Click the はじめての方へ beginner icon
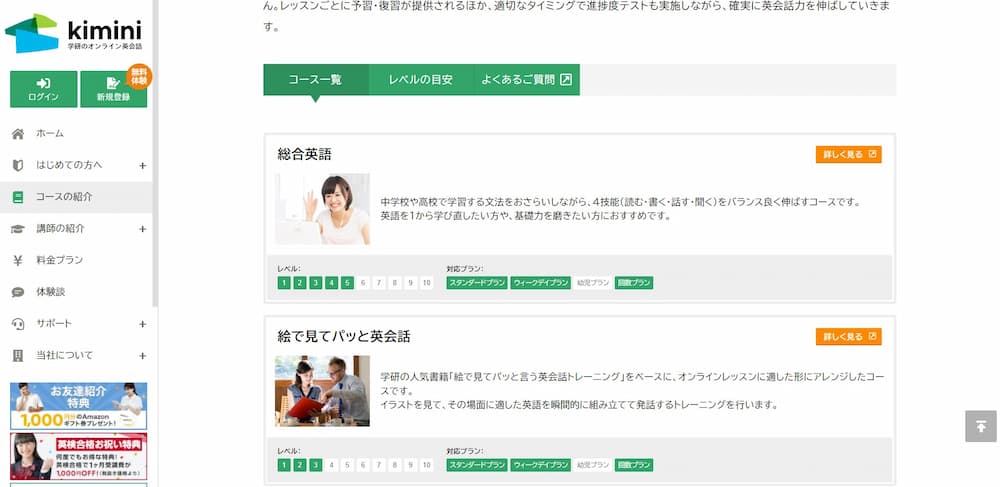The image size is (1000, 487). (18, 165)
